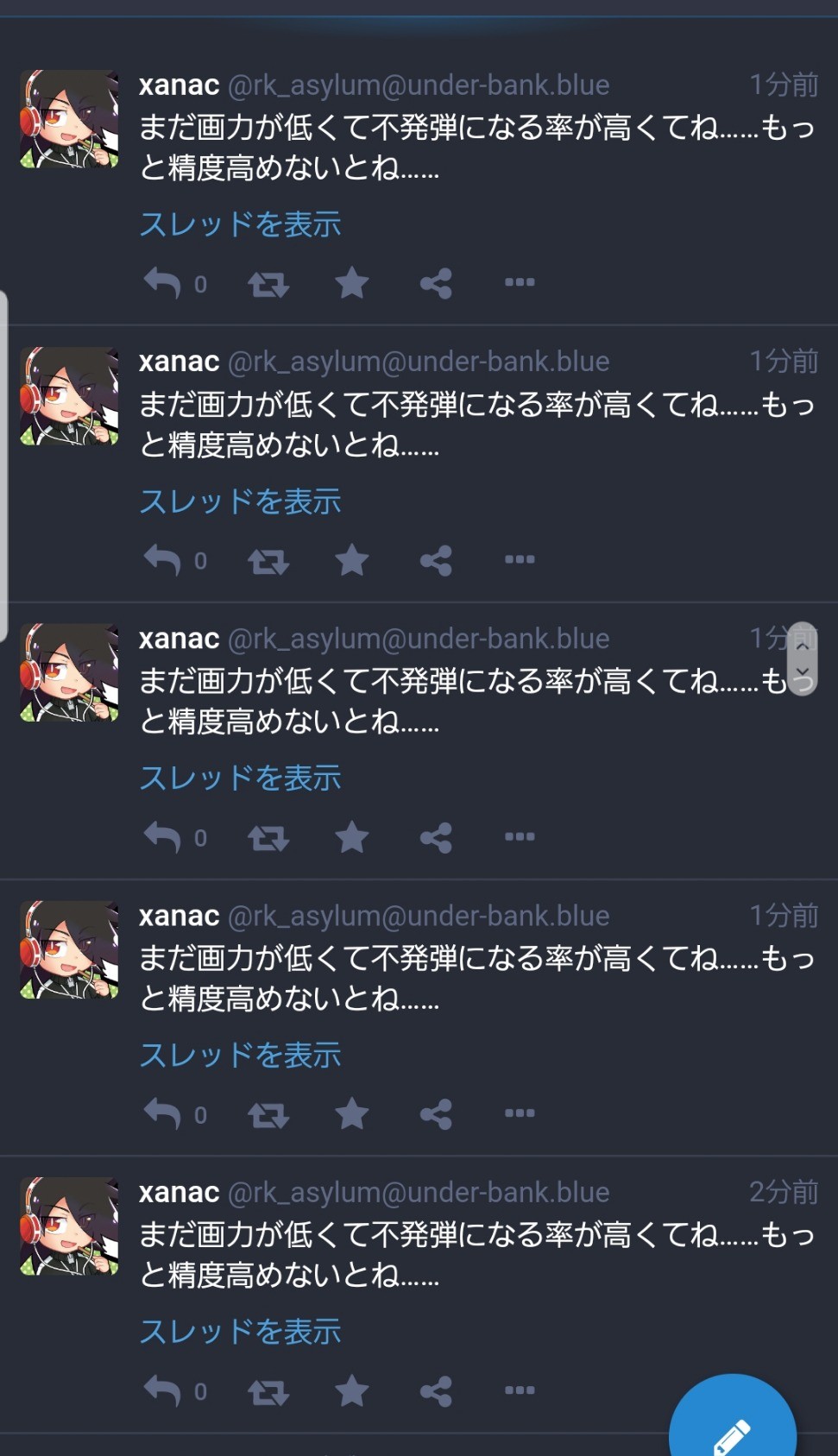Viewport: 838px width, 1456px height.
Task: Open xanac avatar on second post
Action: pyautogui.click(x=70, y=396)
